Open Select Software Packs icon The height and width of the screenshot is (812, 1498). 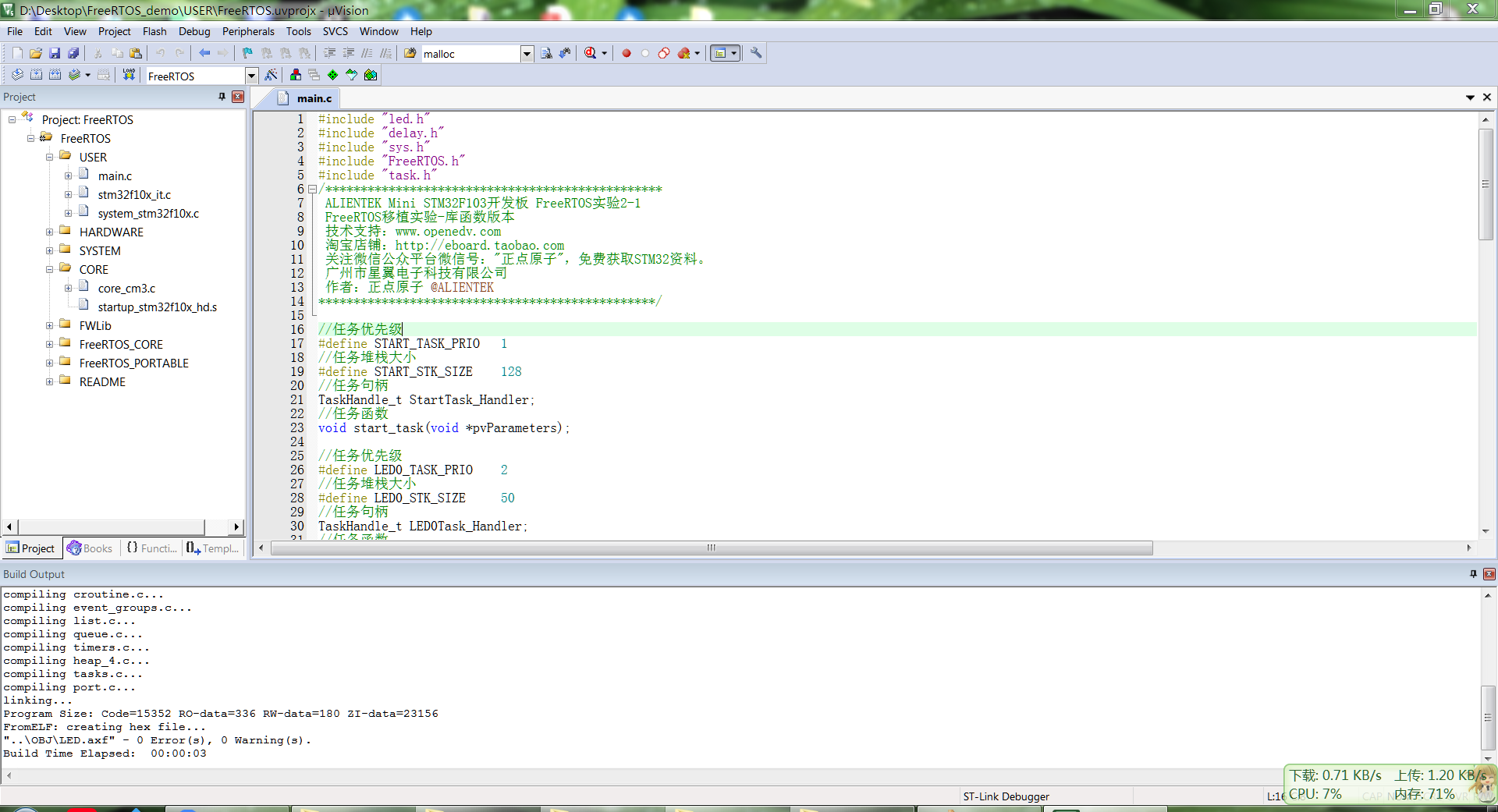point(352,75)
